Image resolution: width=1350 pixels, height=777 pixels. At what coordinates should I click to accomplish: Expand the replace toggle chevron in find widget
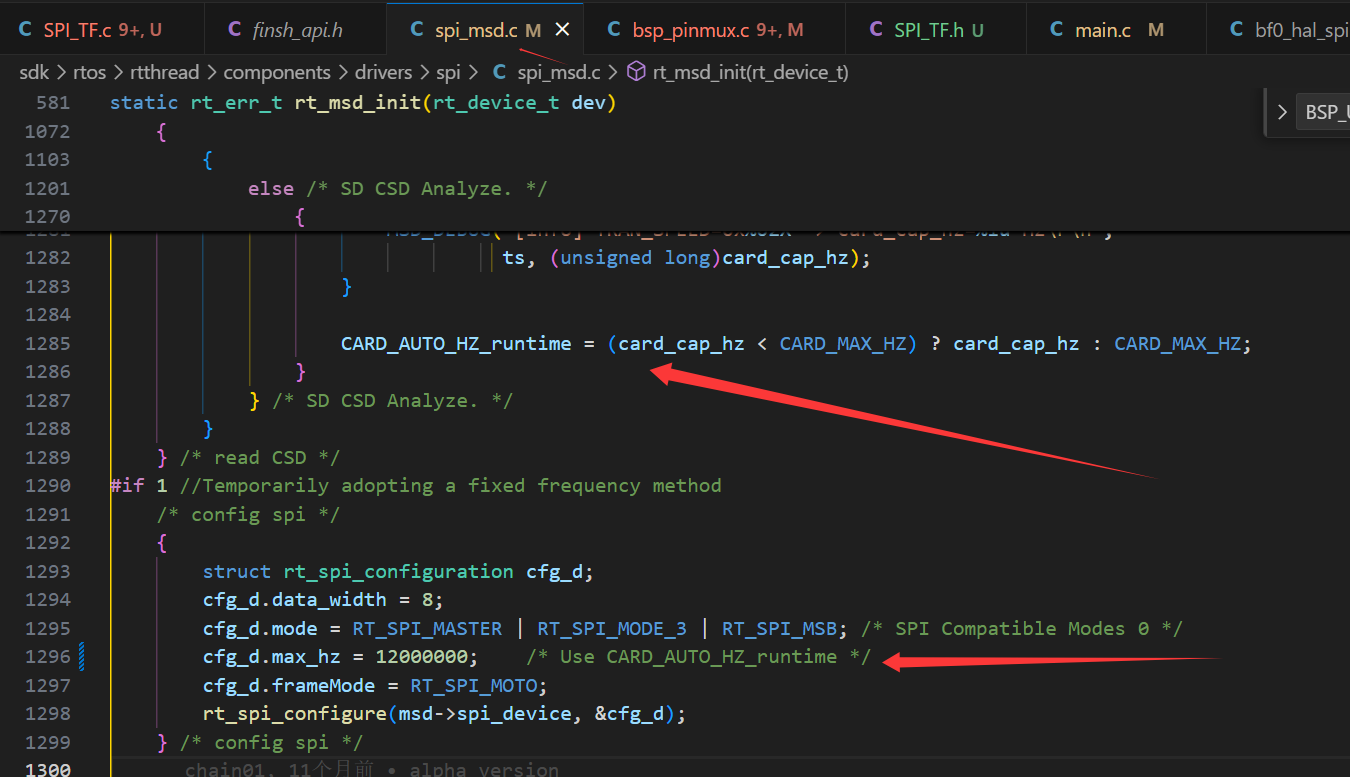1281,112
